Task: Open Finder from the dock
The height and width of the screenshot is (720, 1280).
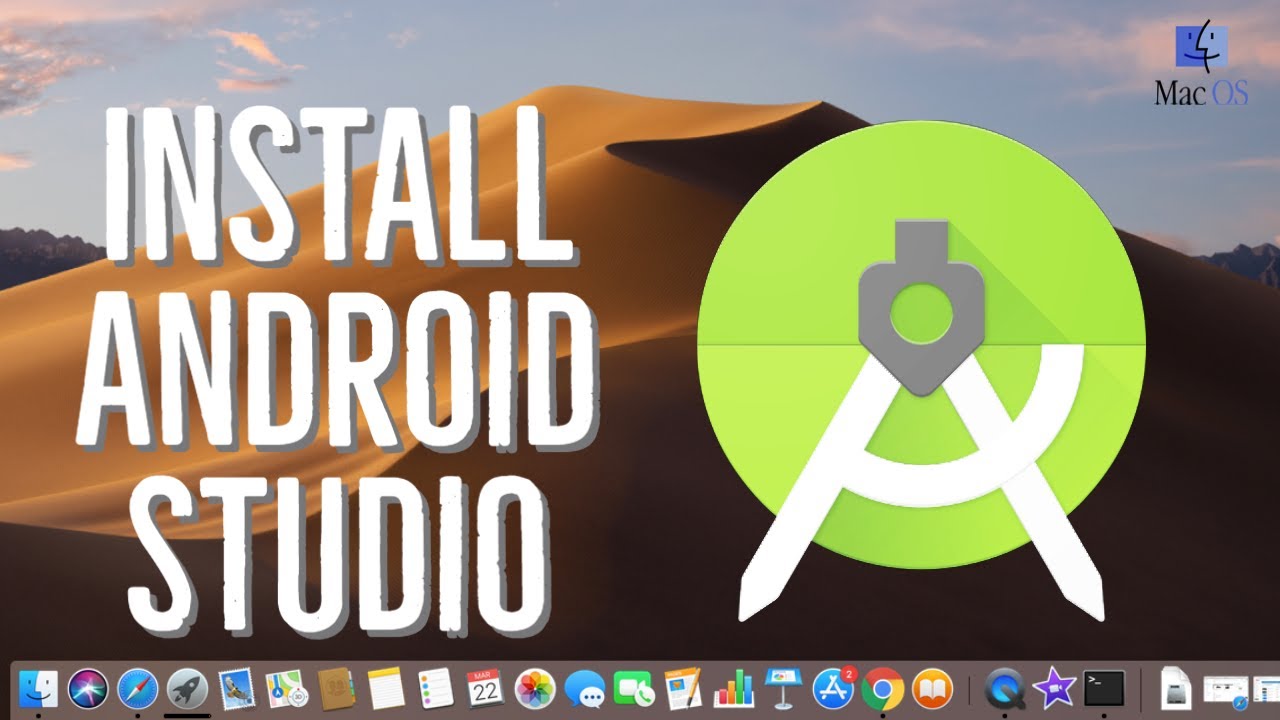Action: (x=39, y=688)
